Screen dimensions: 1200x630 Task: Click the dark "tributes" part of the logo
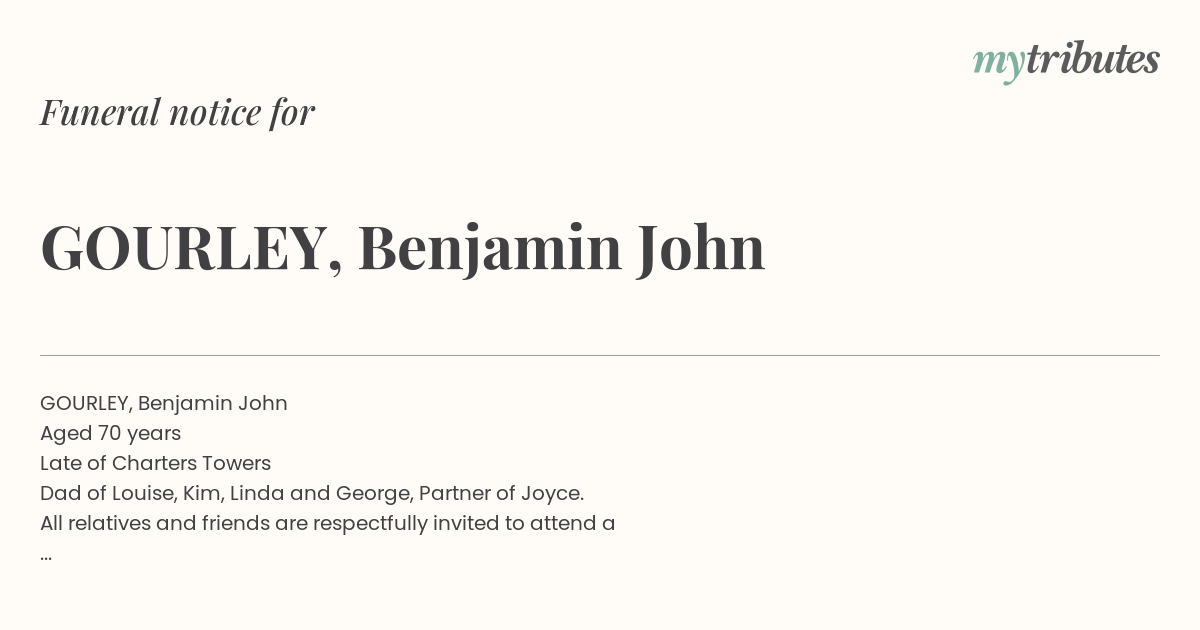1093,59
